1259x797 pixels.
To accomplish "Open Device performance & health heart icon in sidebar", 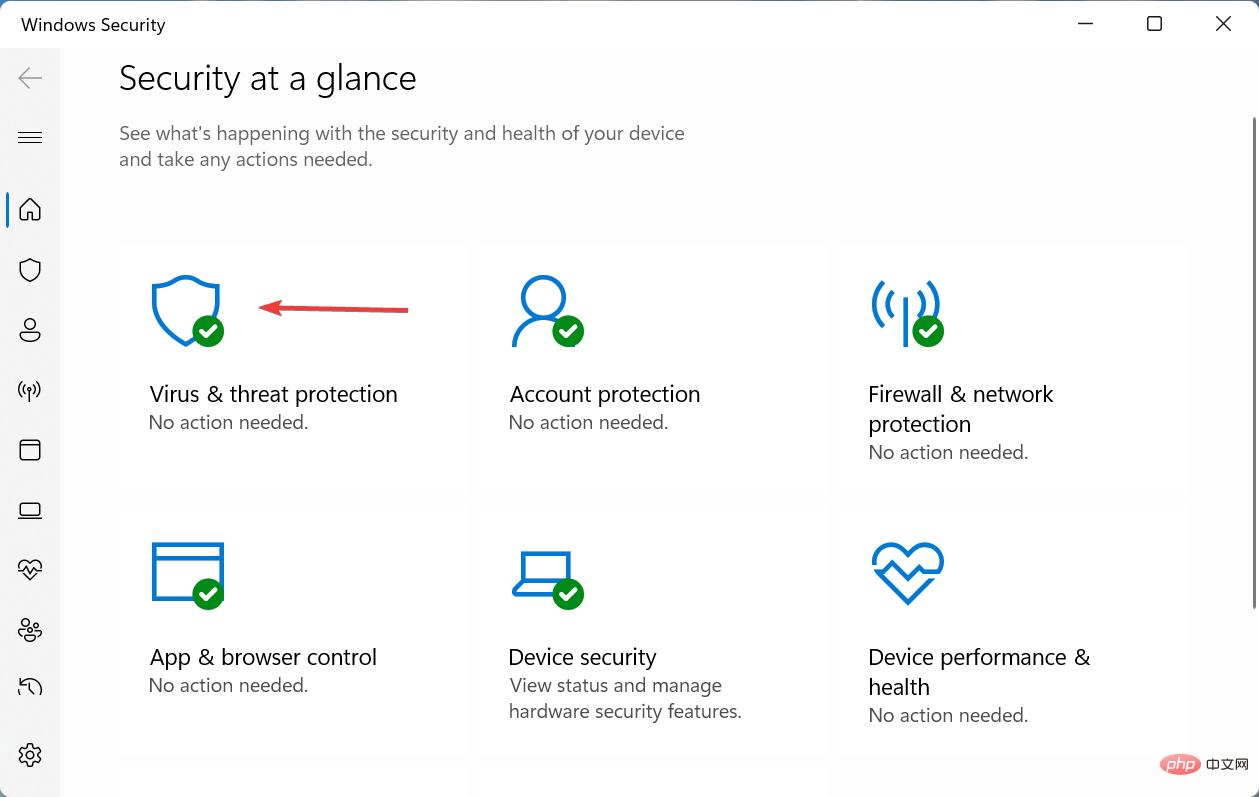I will coord(30,569).
